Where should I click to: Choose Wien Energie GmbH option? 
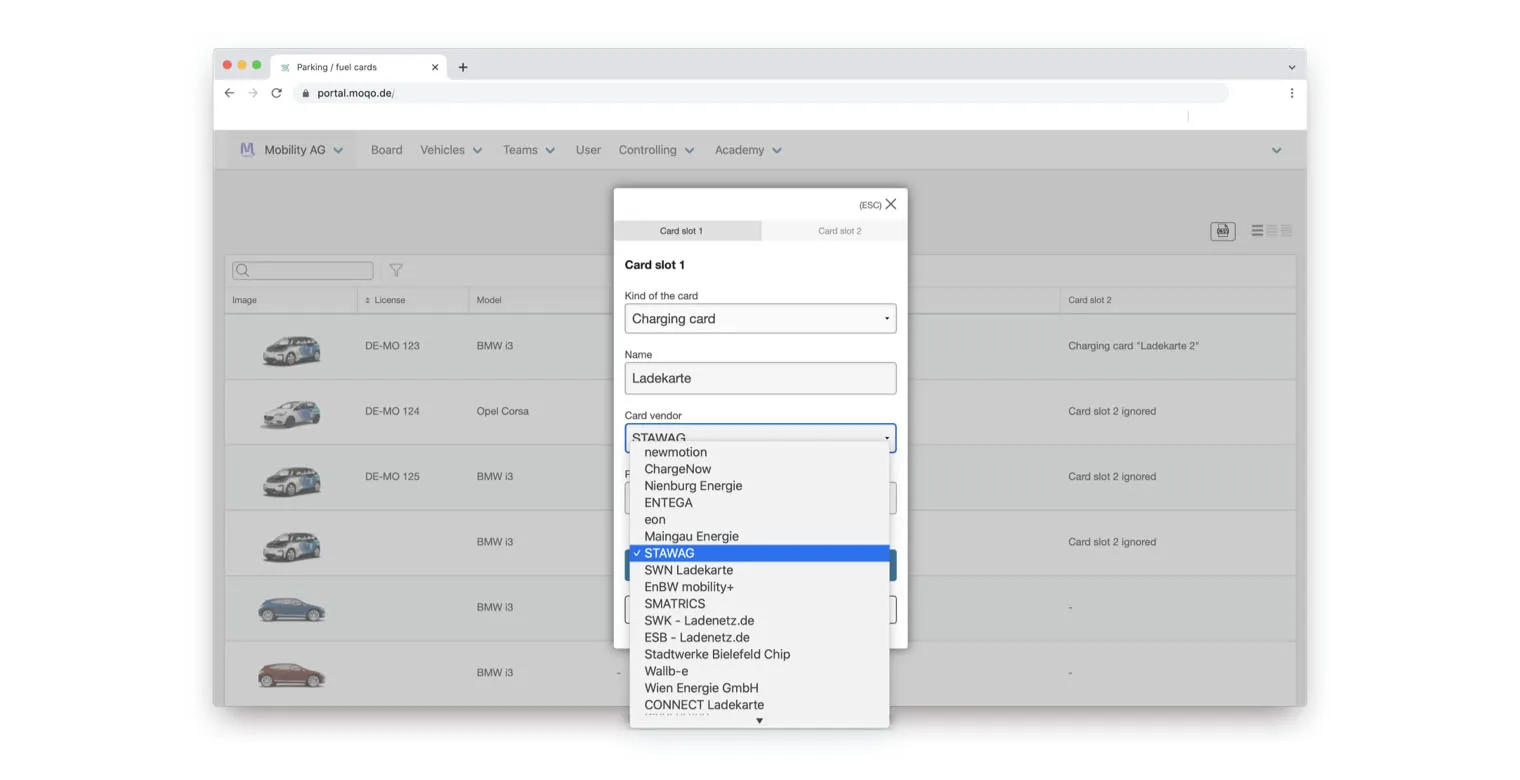pyautogui.click(x=759, y=688)
